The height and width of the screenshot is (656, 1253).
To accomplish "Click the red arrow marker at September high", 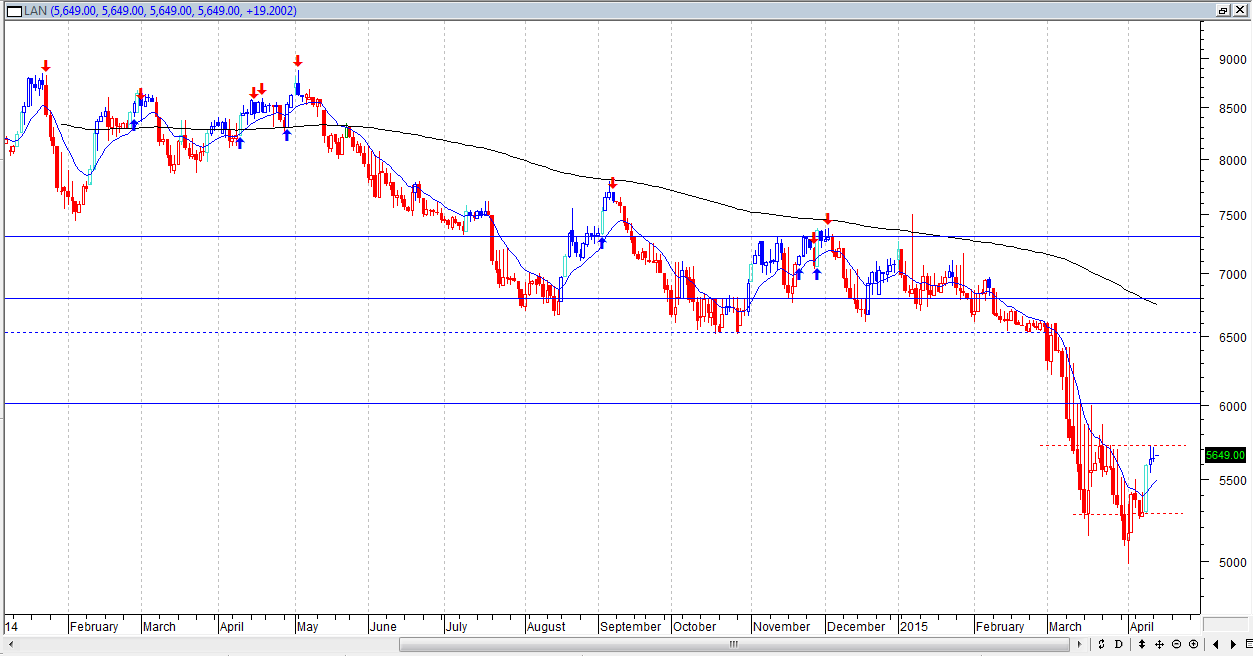I will (612, 182).
